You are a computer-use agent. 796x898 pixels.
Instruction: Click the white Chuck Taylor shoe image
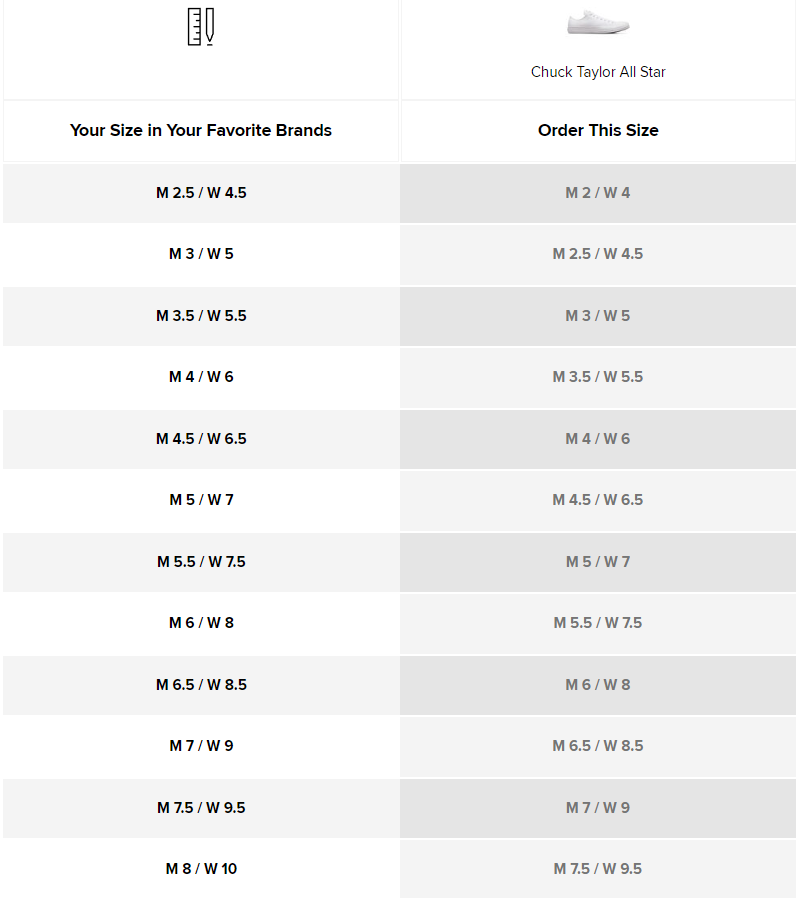(x=598, y=23)
